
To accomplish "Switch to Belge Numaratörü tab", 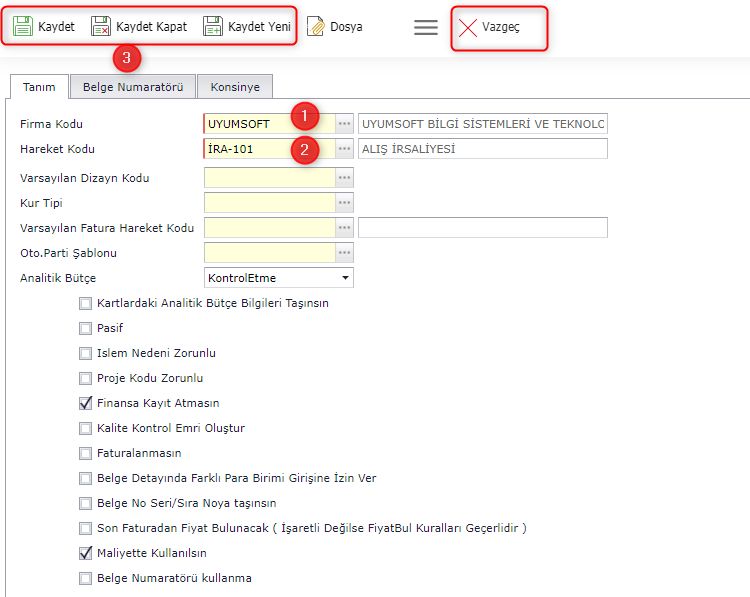I will point(132,88).
